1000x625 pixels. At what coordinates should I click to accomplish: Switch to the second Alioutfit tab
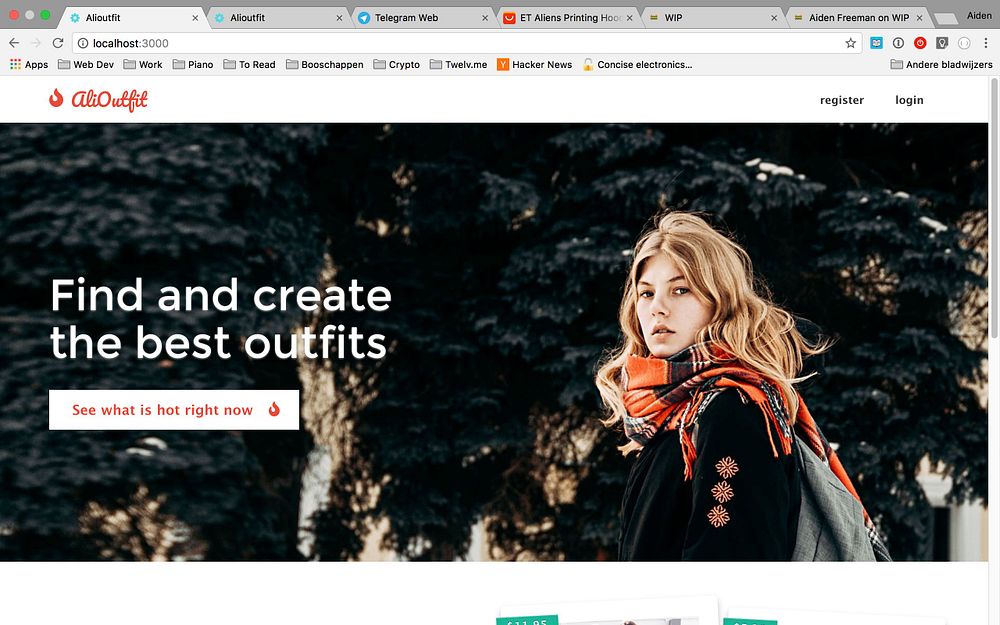[x=277, y=18]
